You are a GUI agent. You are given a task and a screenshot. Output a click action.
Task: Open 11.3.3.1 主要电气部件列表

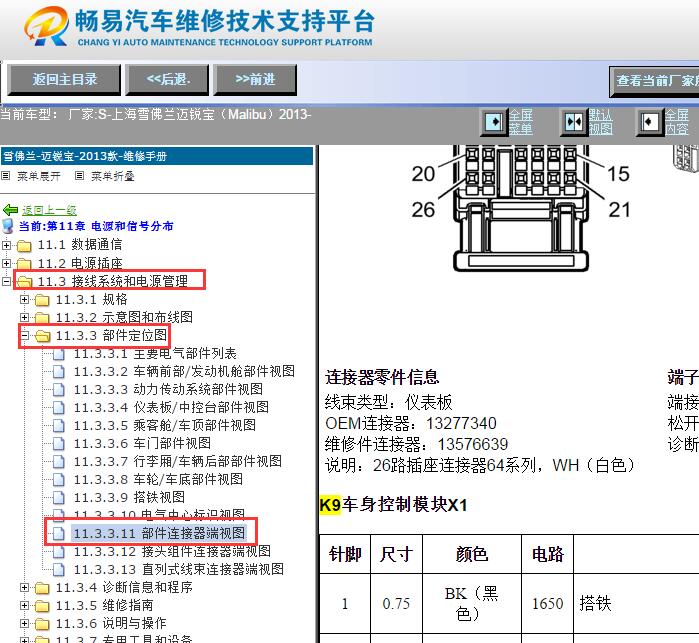[155, 354]
